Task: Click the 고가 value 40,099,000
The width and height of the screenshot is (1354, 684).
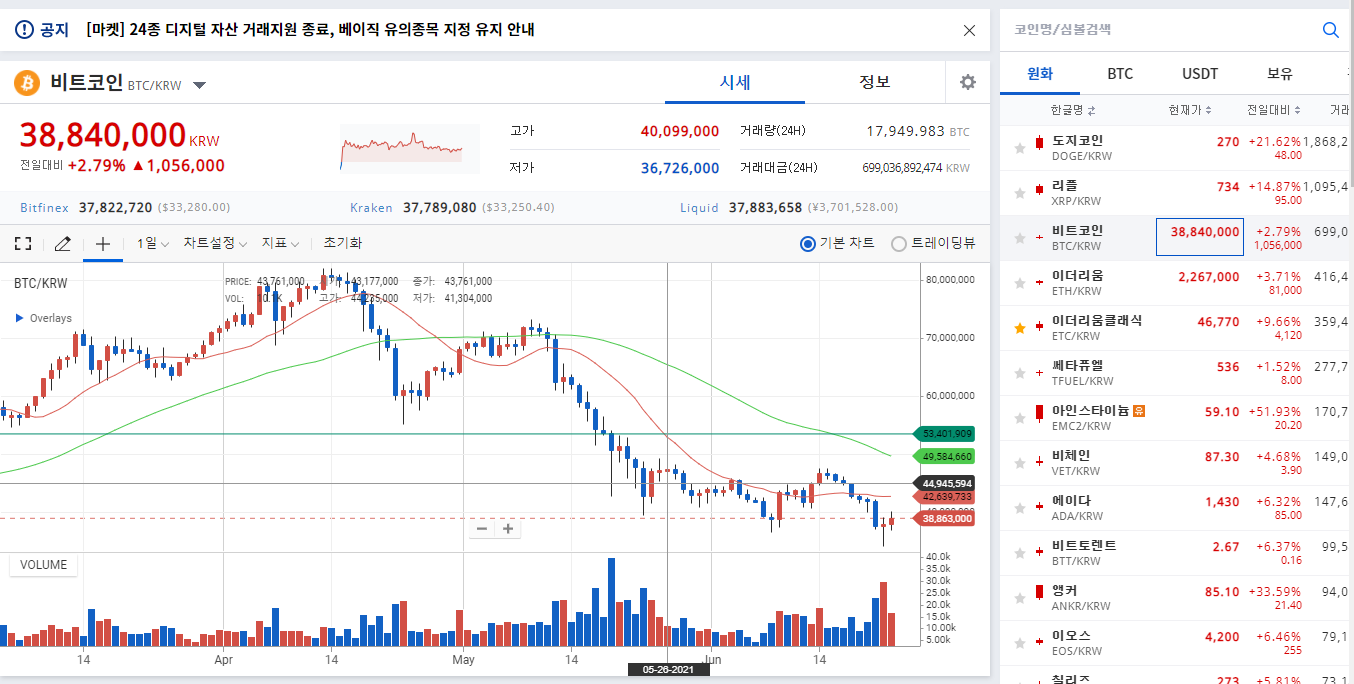Action: pos(680,131)
